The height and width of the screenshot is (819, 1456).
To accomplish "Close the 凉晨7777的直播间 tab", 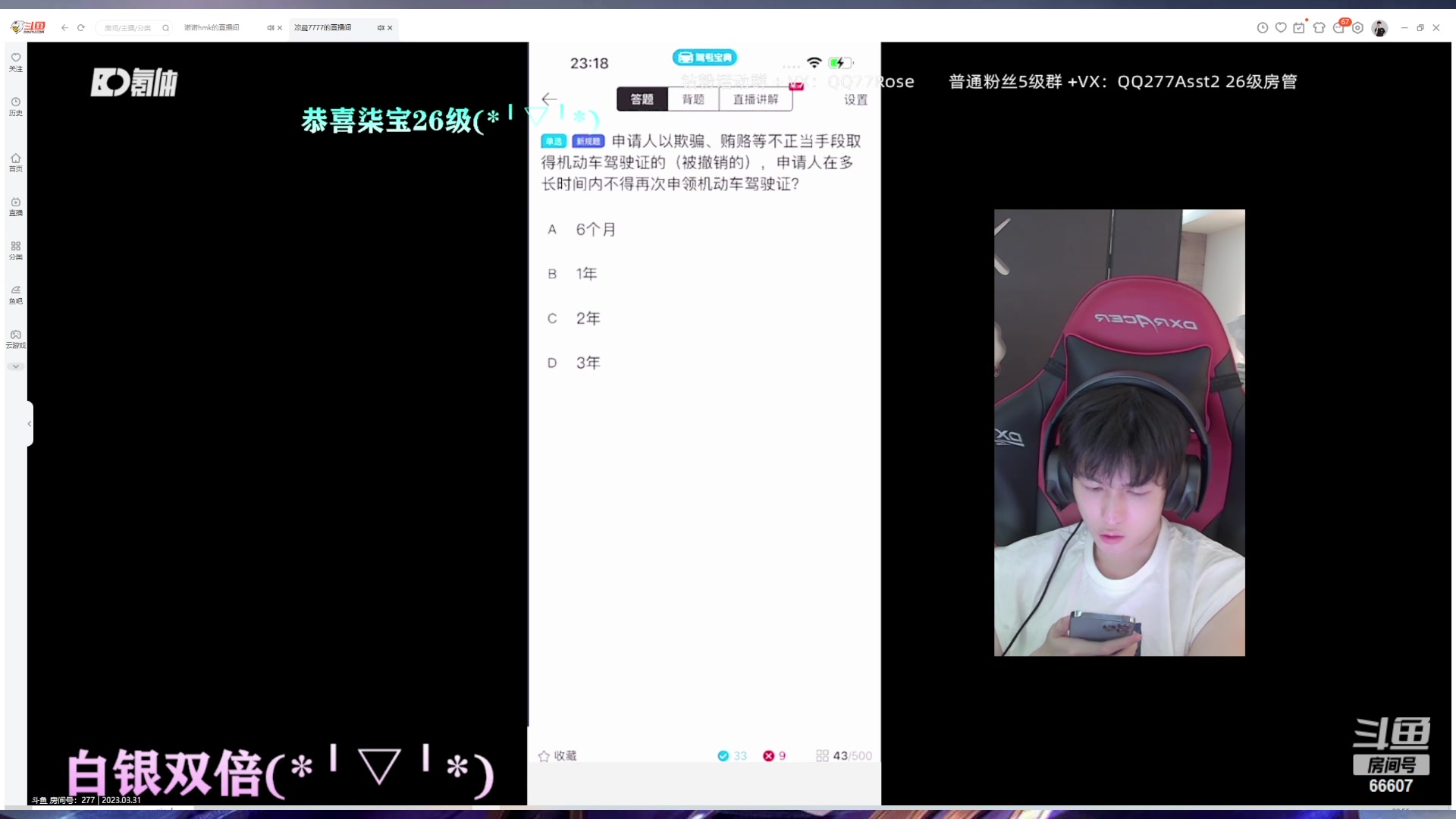I will (x=390, y=28).
